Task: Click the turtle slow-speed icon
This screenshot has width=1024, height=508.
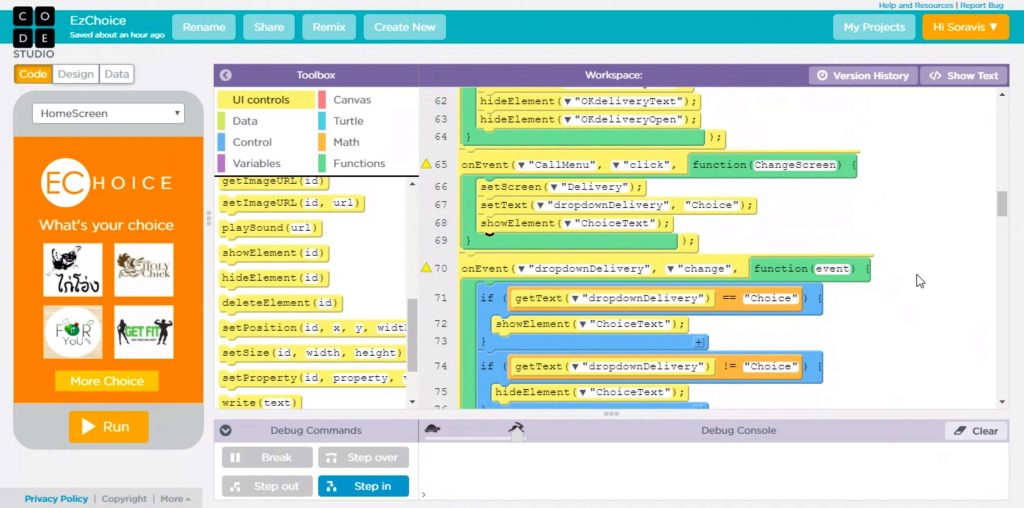Action: pos(432,428)
